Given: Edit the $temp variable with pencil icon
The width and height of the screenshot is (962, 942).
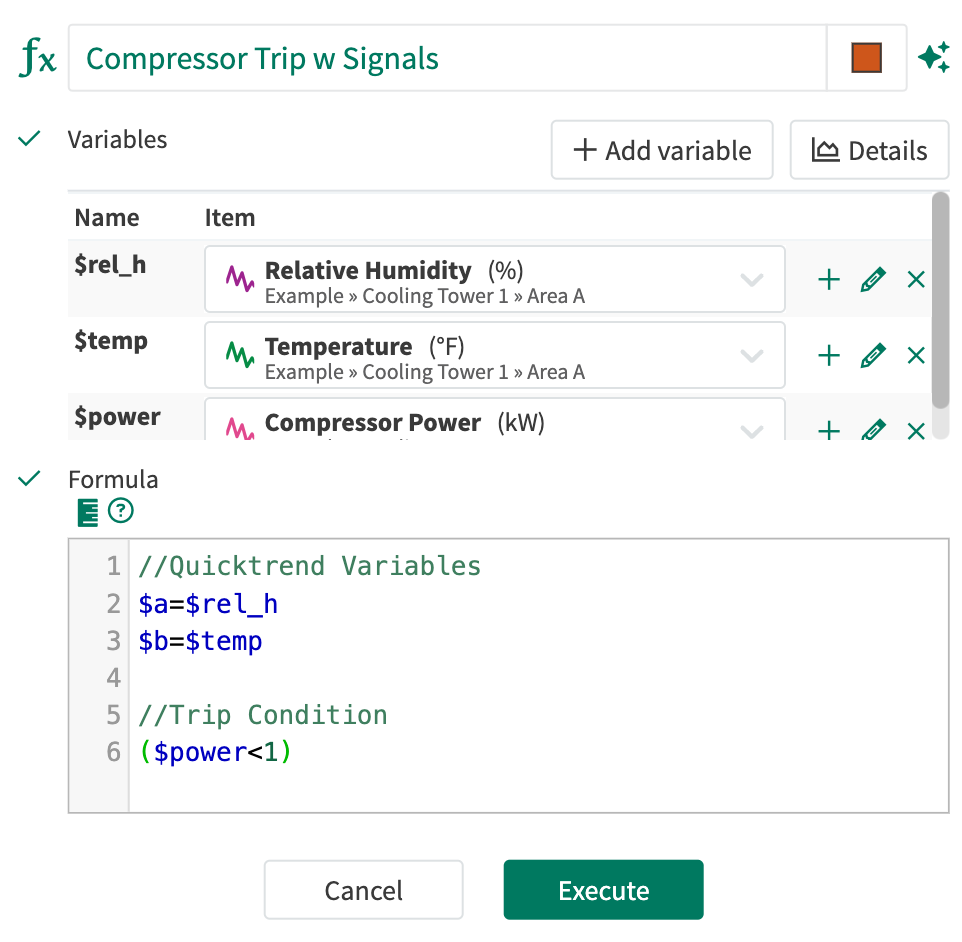Looking at the screenshot, I should coord(873,355).
